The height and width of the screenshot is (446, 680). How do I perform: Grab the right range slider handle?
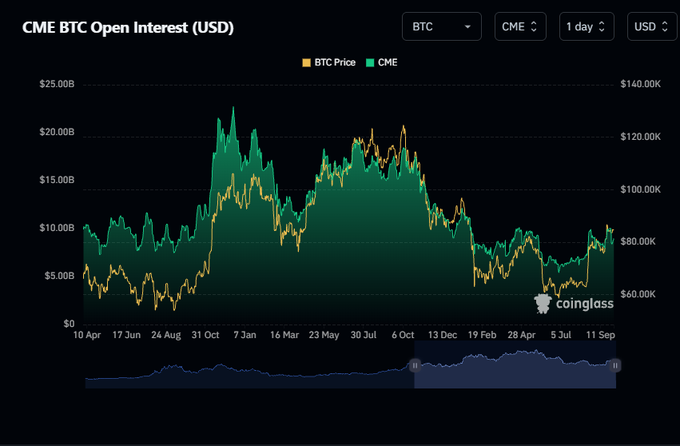[x=615, y=365]
